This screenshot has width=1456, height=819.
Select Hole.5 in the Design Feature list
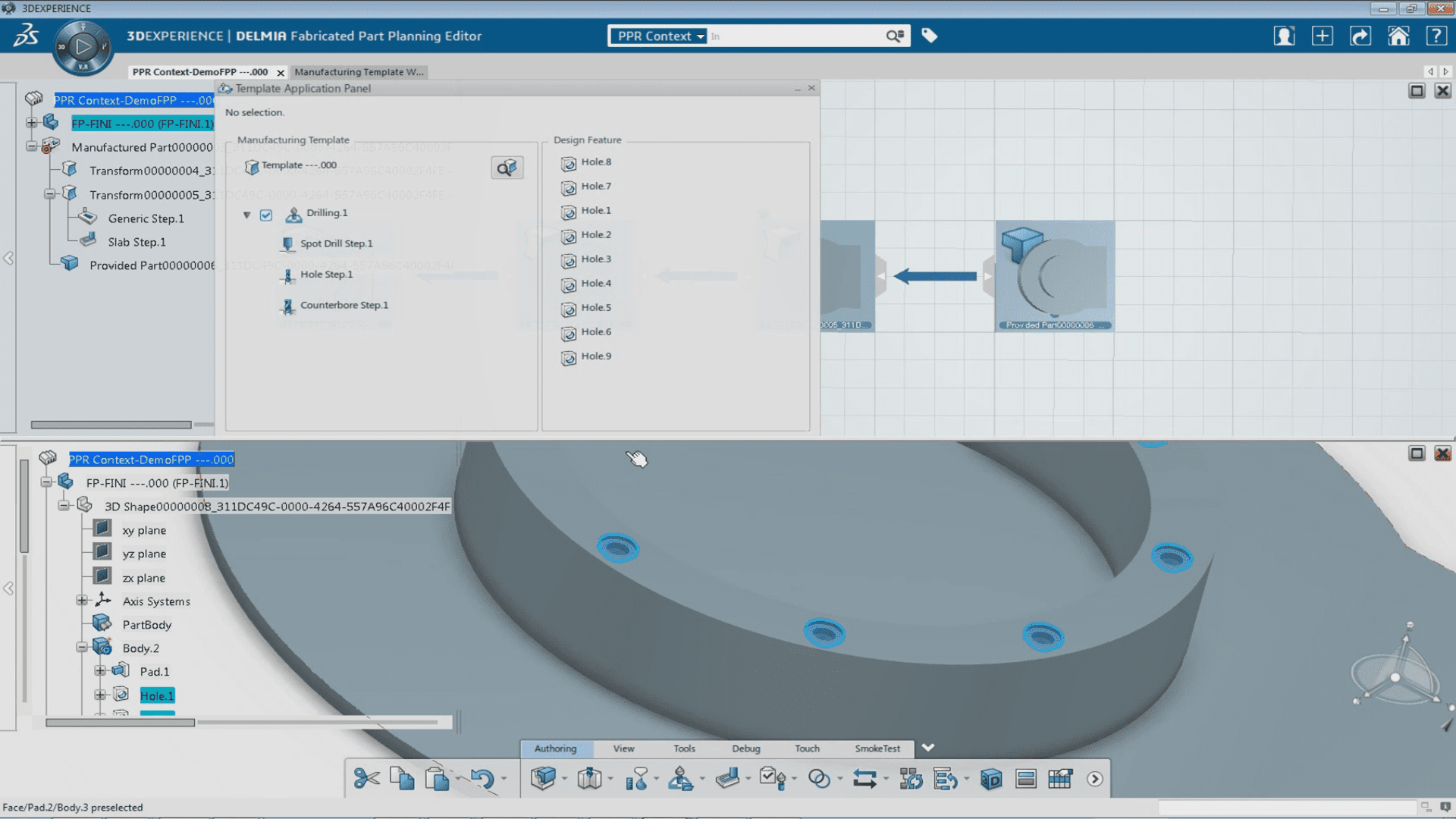click(x=596, y=308)
